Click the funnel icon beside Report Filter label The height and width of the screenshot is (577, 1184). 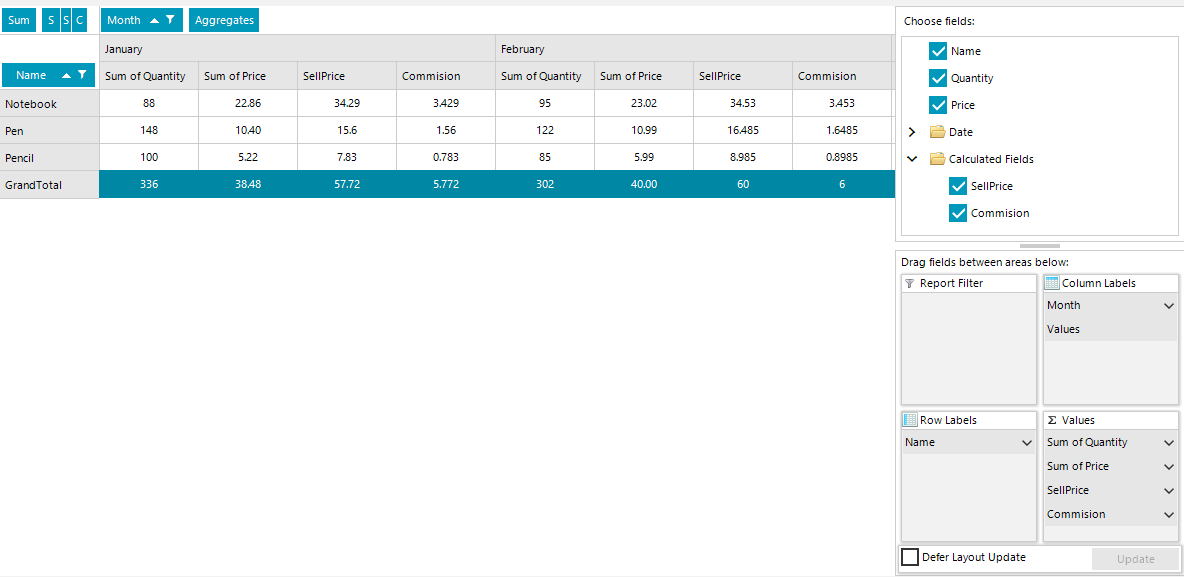(912, 283)
